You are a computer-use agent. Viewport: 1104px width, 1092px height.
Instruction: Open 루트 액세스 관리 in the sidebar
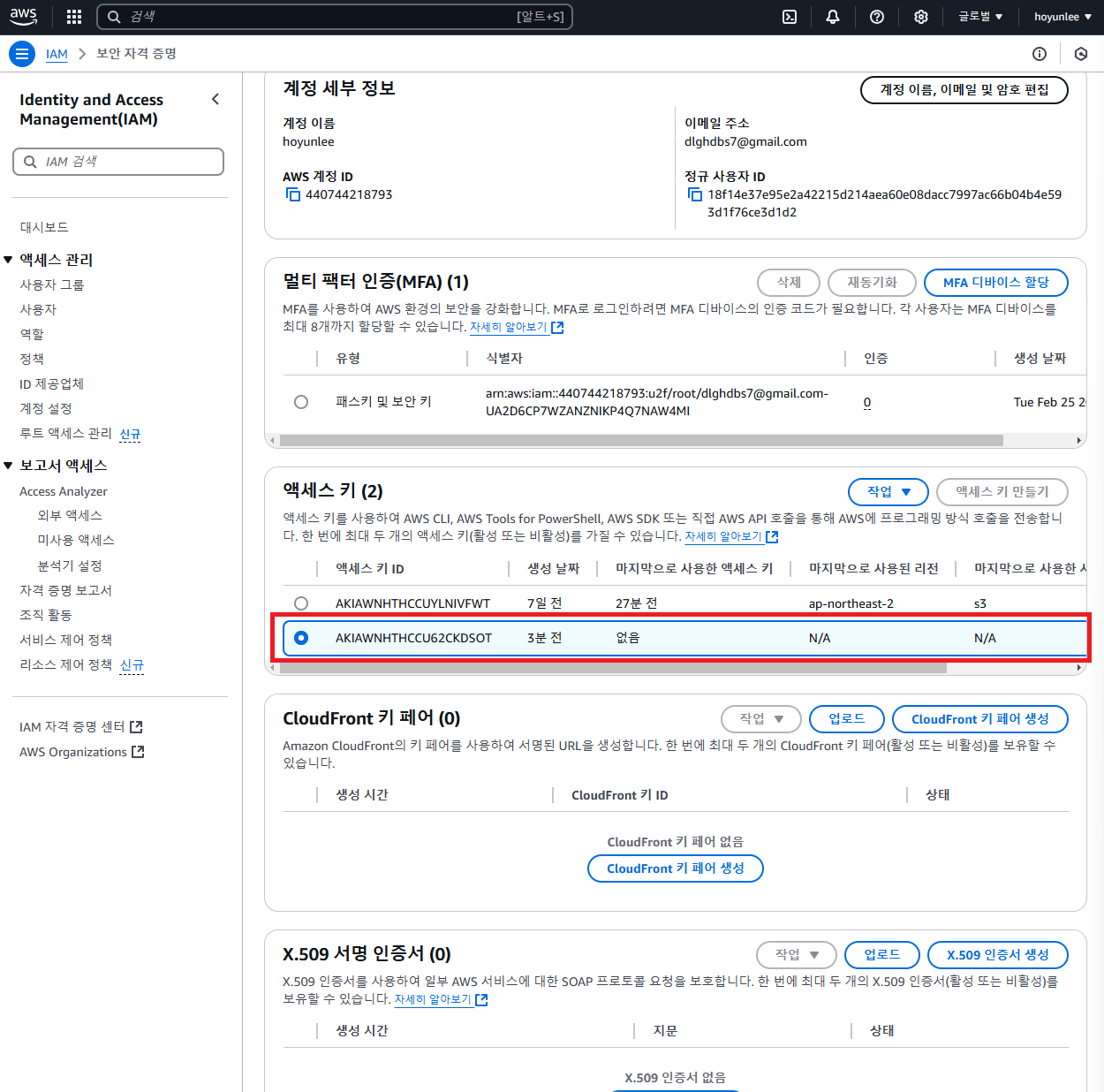tap(65, 433)
